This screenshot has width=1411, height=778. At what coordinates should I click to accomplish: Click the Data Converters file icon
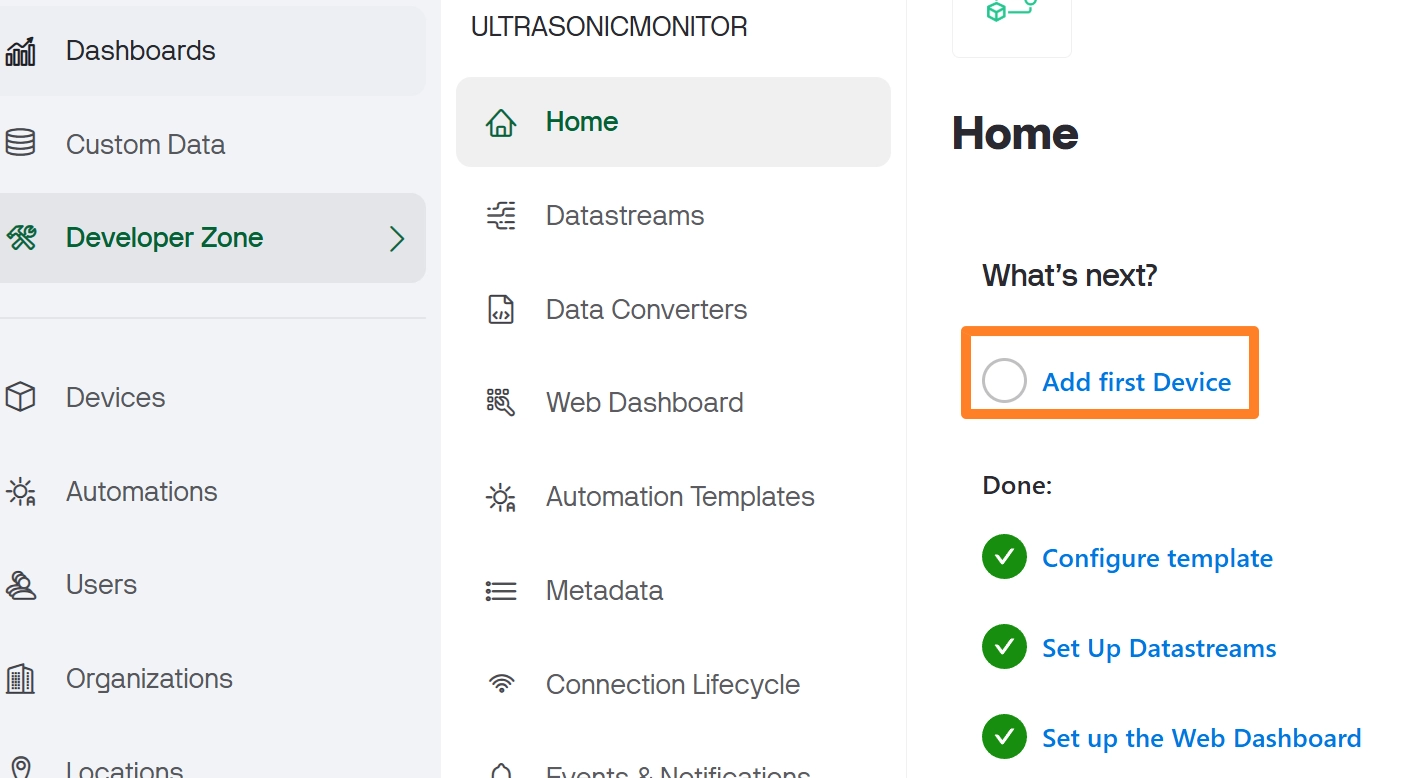pos(501,310)
